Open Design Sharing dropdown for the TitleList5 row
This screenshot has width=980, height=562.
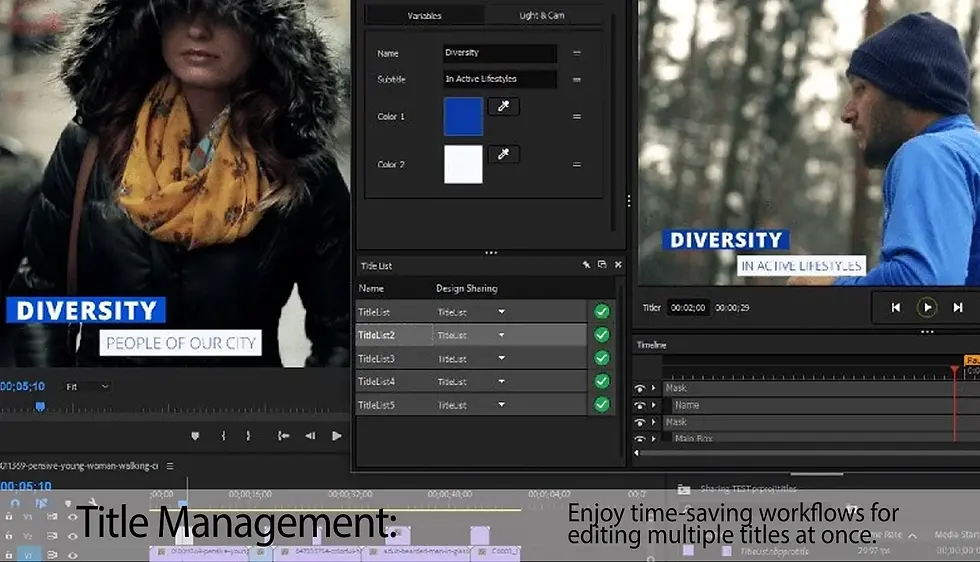501,404
